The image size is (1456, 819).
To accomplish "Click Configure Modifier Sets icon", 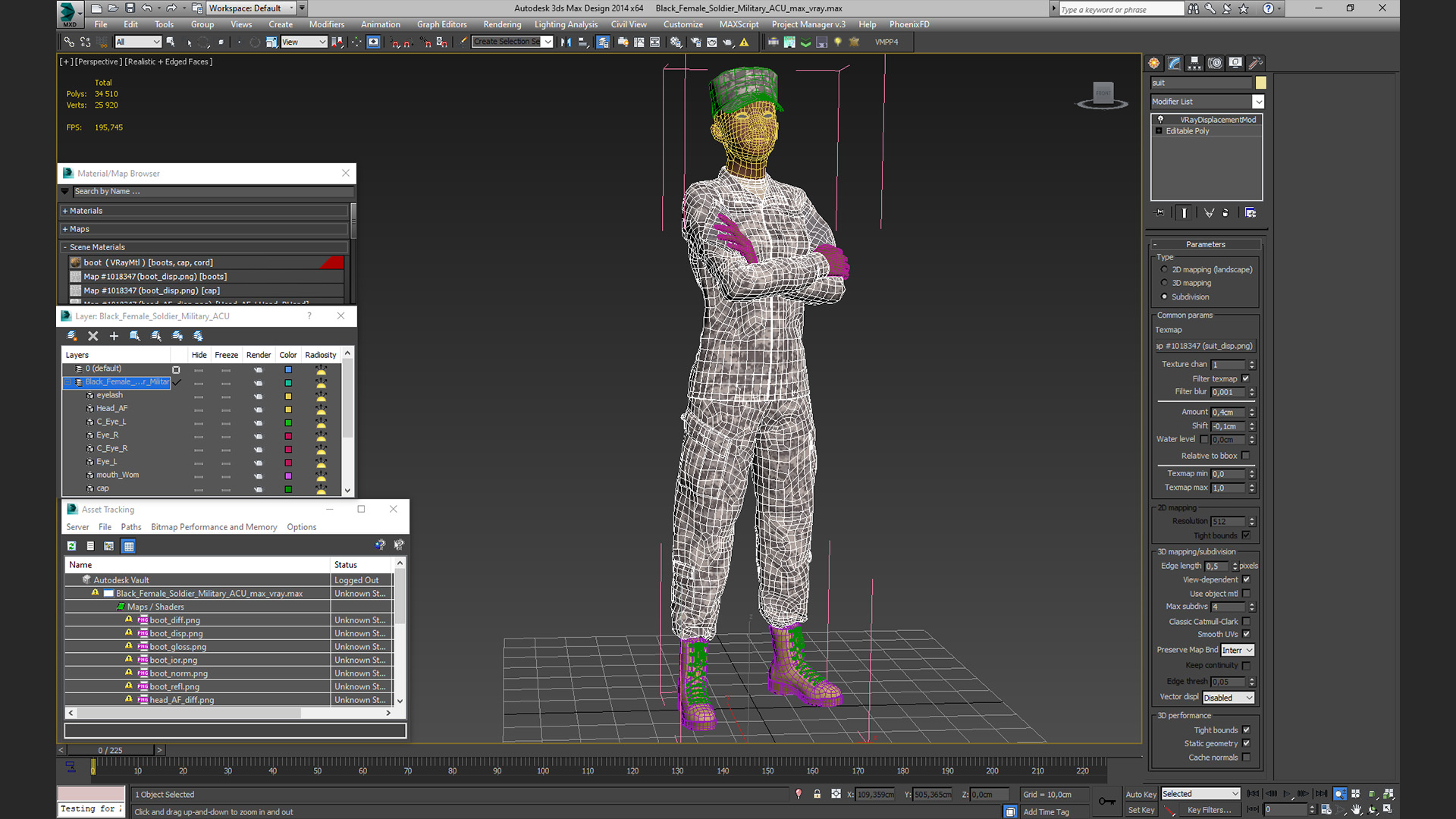I will (1250, 213).
